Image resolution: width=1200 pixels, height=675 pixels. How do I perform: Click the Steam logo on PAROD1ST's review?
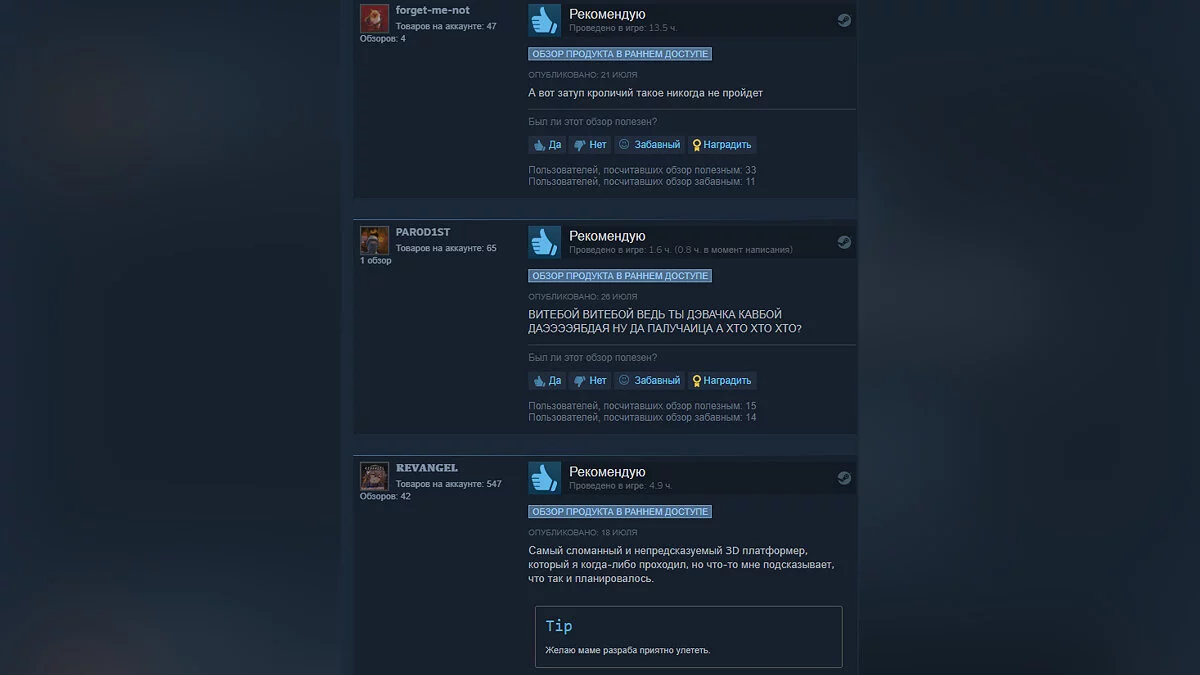coord(844,242)
